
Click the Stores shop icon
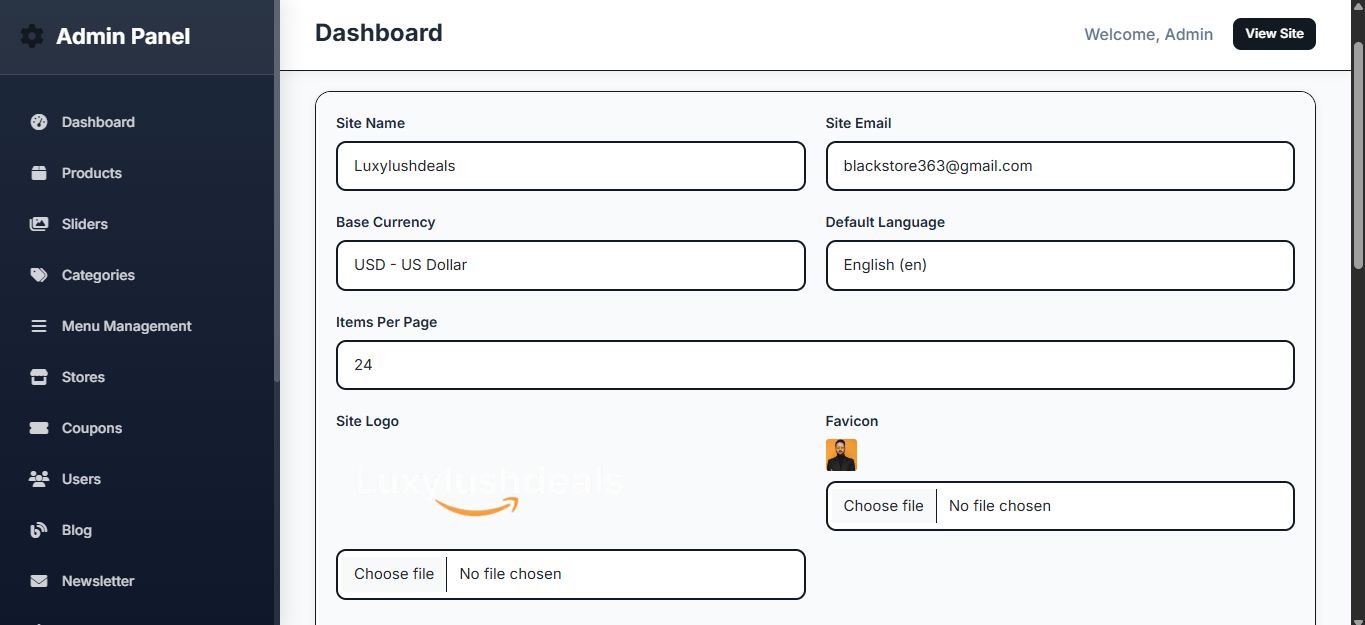tap(39, 377)
